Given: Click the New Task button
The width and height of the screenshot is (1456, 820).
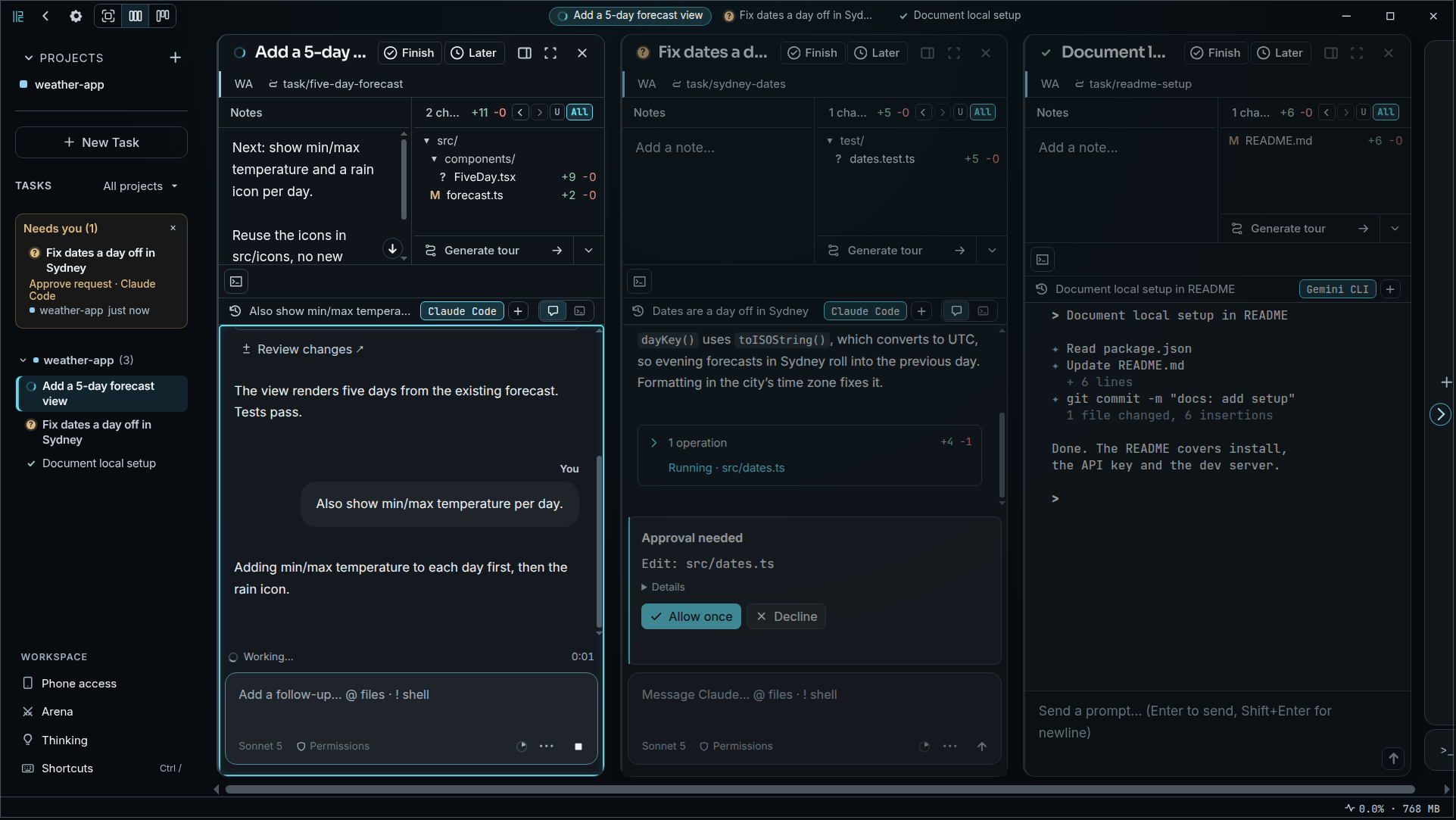Looking at the screenshot, I should point(101,142).
